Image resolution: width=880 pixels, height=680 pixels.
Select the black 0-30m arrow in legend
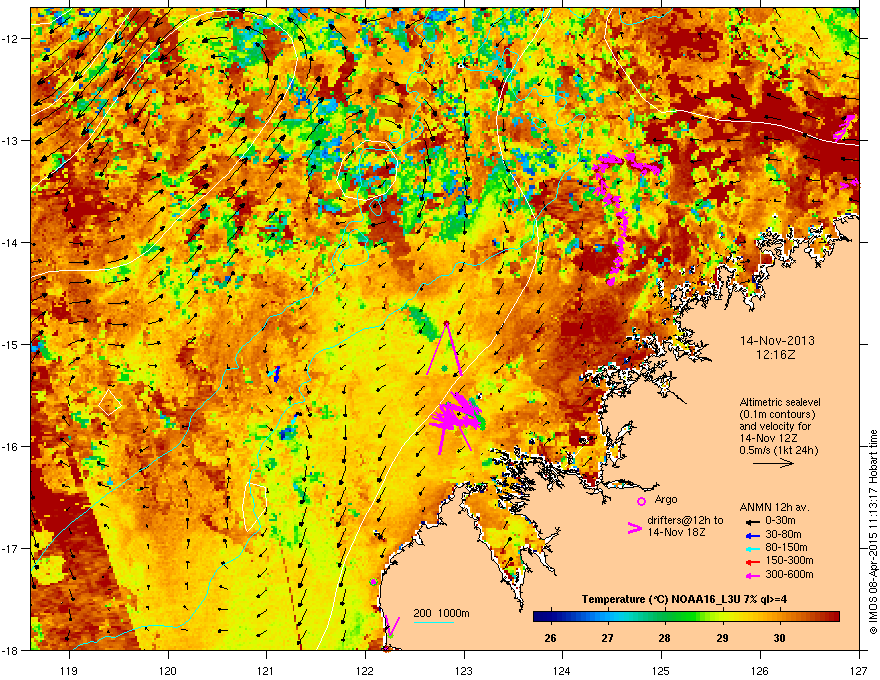(x=751, y=521)
